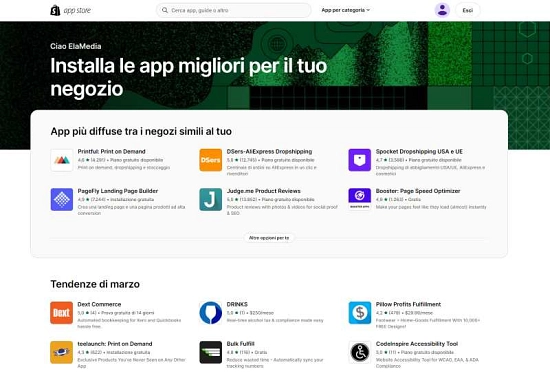Image resolution: width=550 pixels, height=376 pixels.
Task: Click Bulk Fulfill's tracking numbers description
Action: point(275,363)
